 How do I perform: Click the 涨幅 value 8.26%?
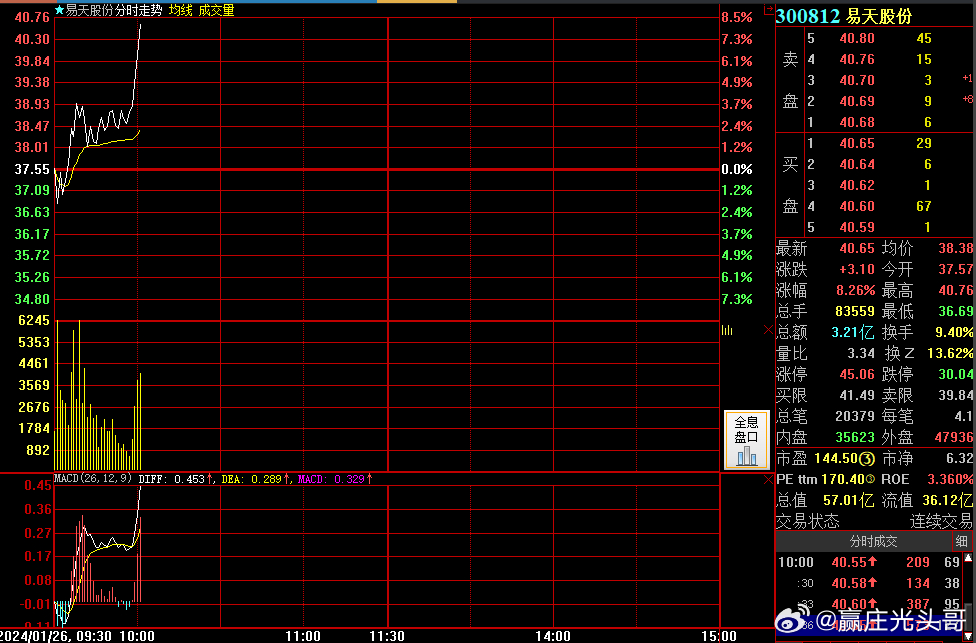pyautogui.click(x=856, y=291)
